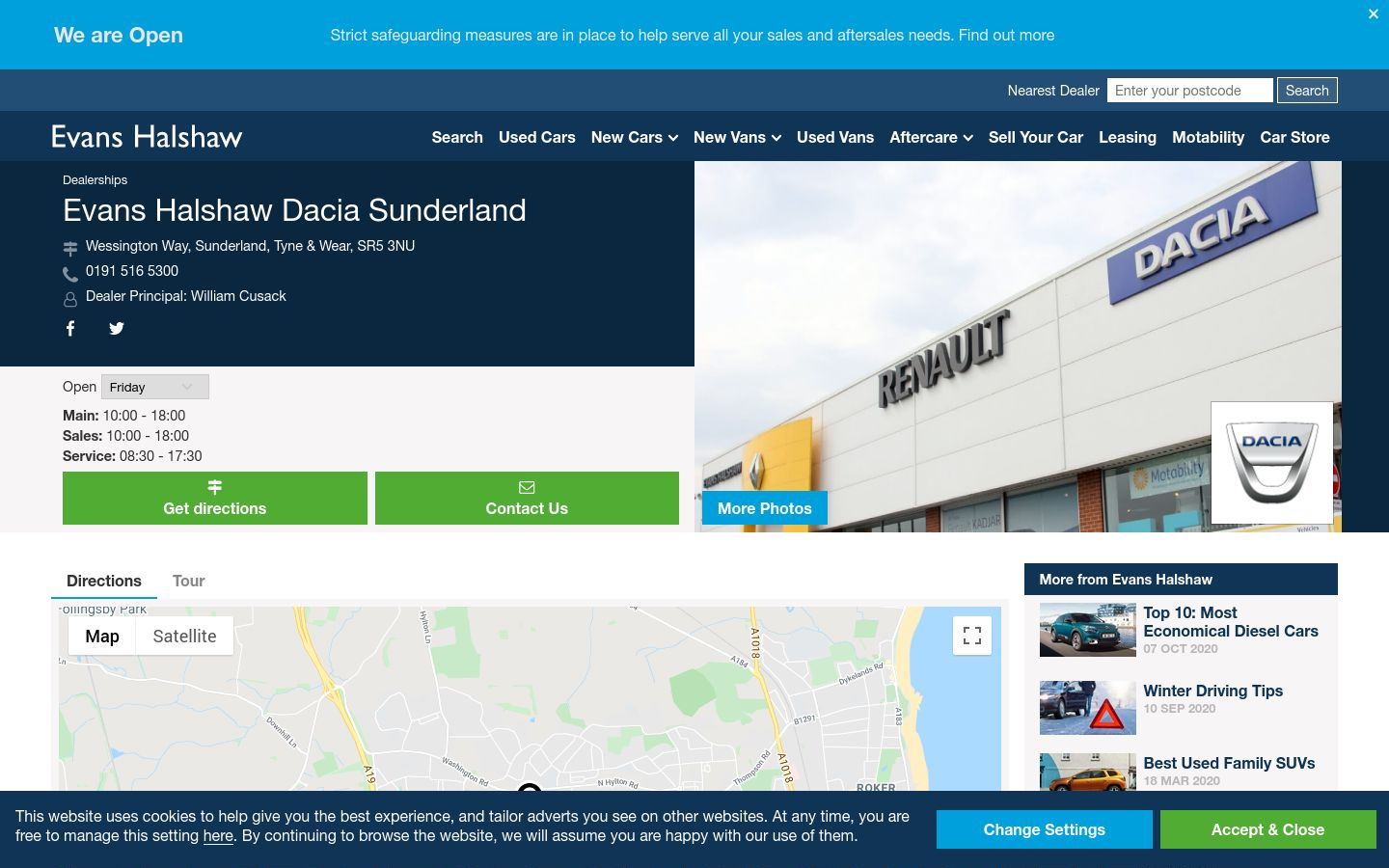Screen dimensions: 1389x868
Task: Expand the New Cars menu
Action: tap(634, 137)
